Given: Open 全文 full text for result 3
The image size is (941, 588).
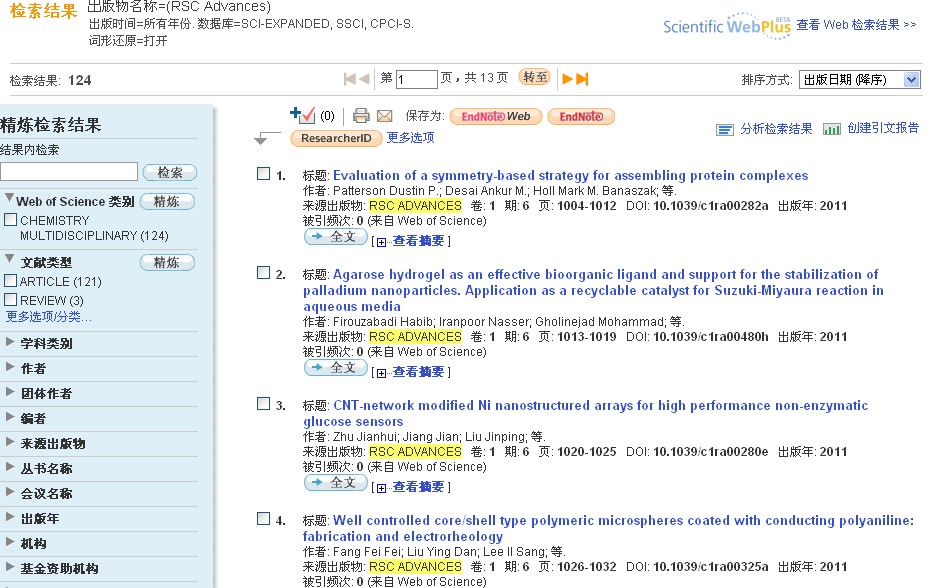Looking at the screenshot, I should click(335, 483).
